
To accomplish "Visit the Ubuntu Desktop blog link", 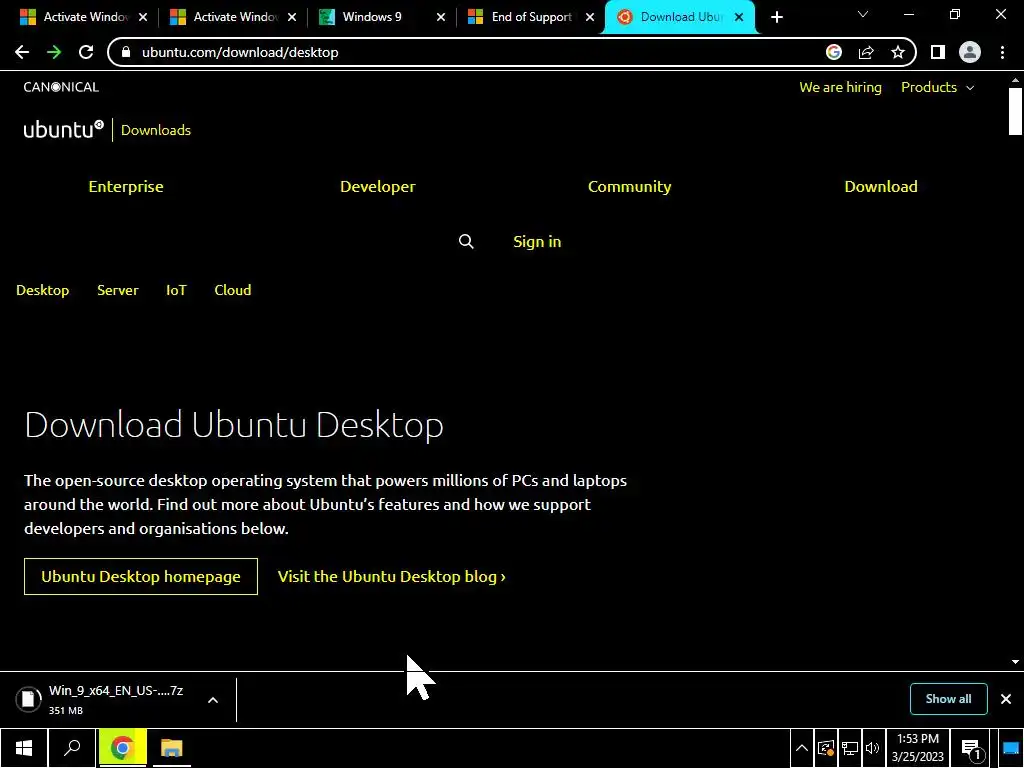I will [391, 576].
